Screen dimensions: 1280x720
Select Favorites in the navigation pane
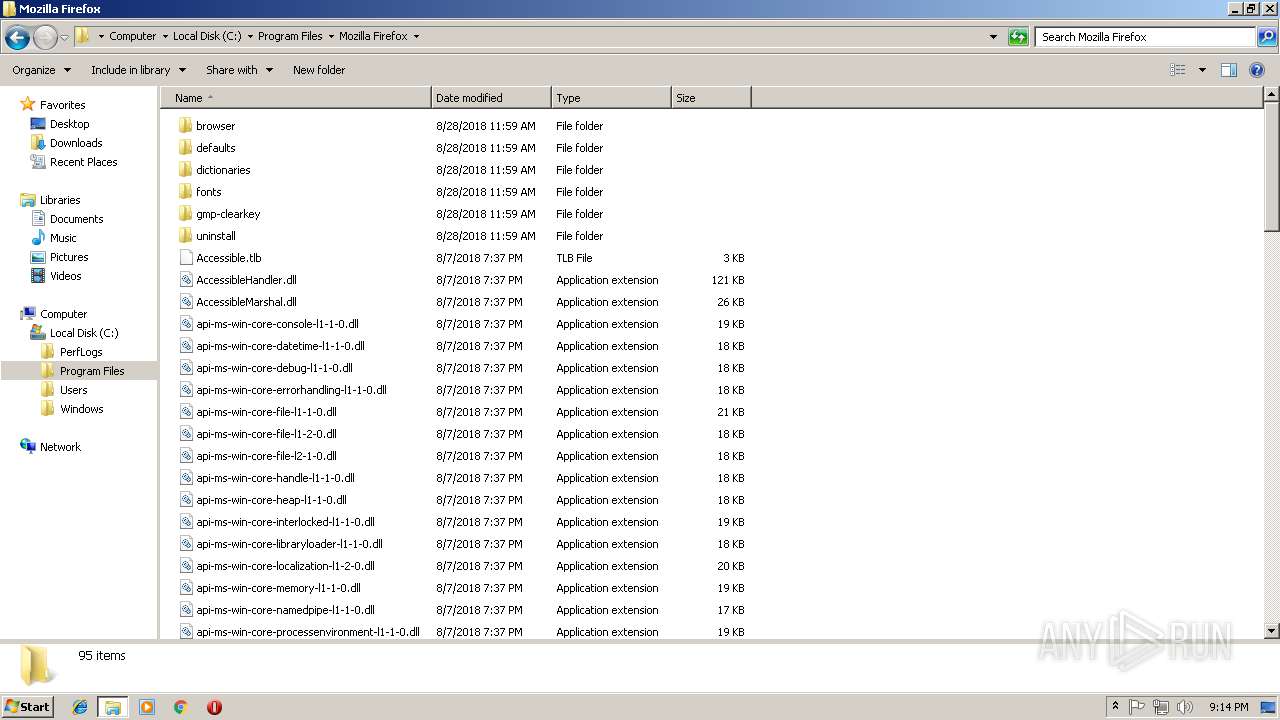pos(62,105)
